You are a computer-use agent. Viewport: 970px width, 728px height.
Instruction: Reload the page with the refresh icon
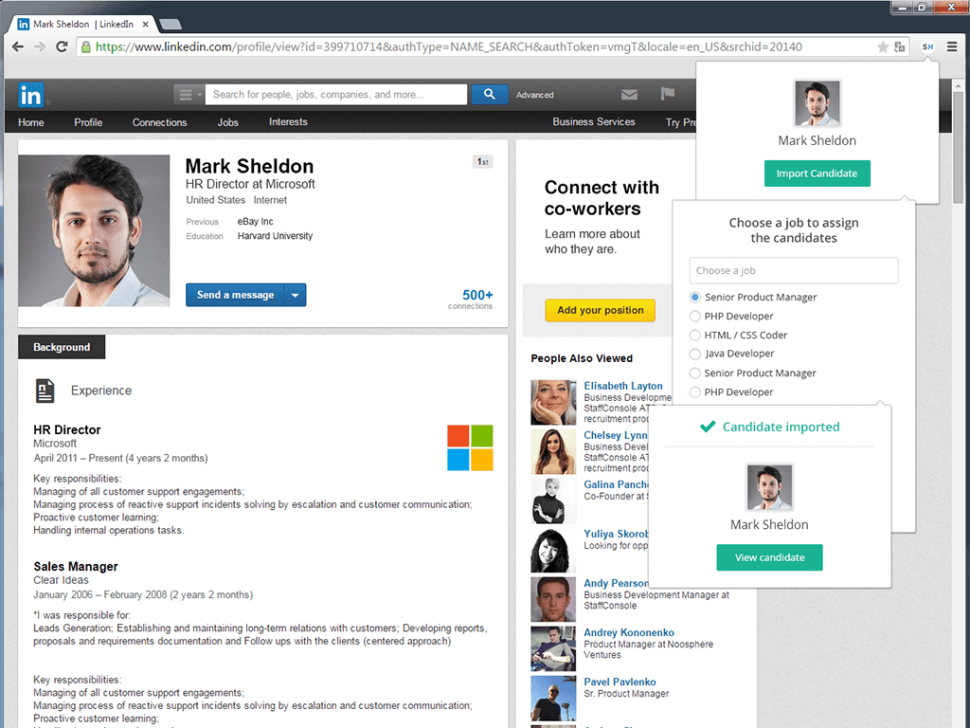click(61, 46)
